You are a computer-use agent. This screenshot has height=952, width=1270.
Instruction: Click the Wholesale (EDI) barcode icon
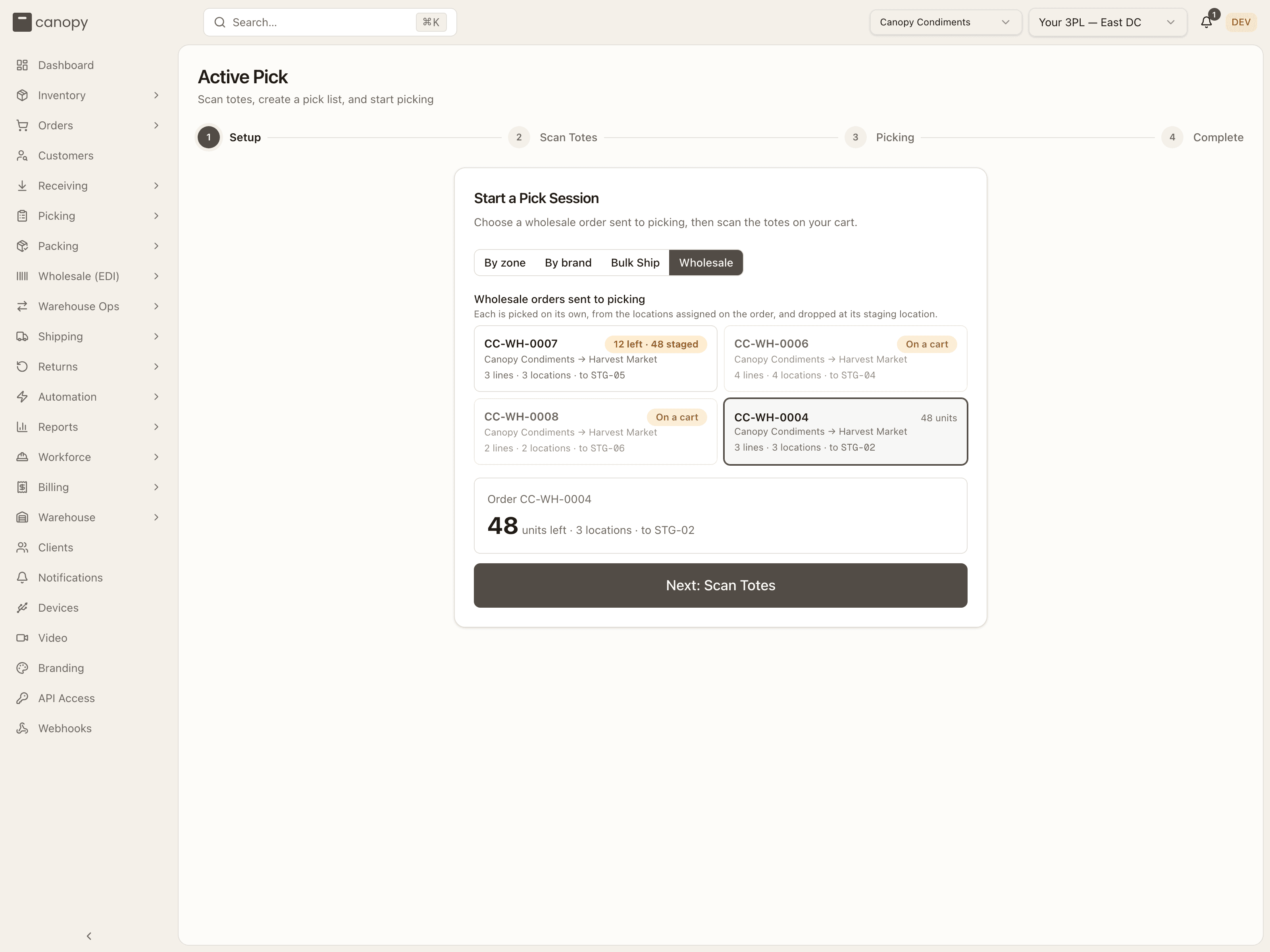[x=22, y=276]
